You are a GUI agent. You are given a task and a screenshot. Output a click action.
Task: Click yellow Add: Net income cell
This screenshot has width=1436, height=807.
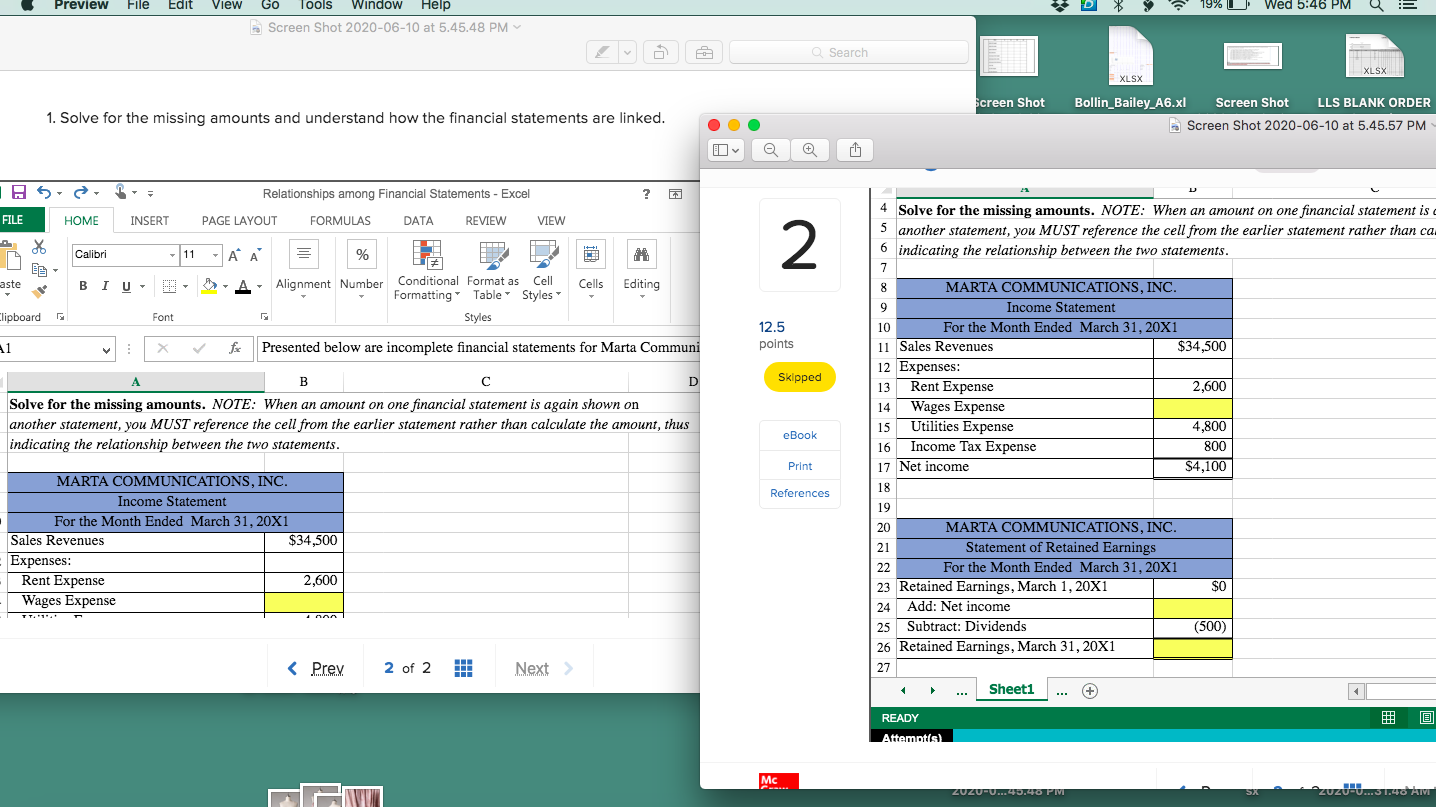(x=1192, y=607)
